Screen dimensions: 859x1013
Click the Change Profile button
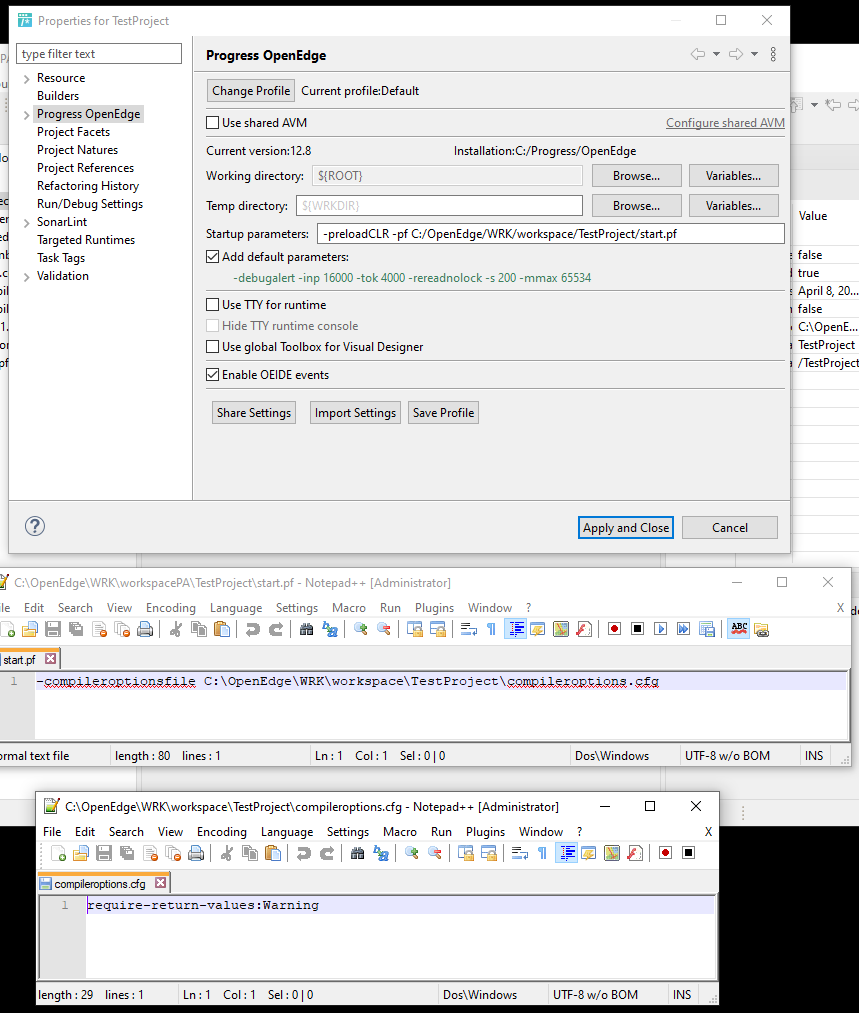point(251,91)
